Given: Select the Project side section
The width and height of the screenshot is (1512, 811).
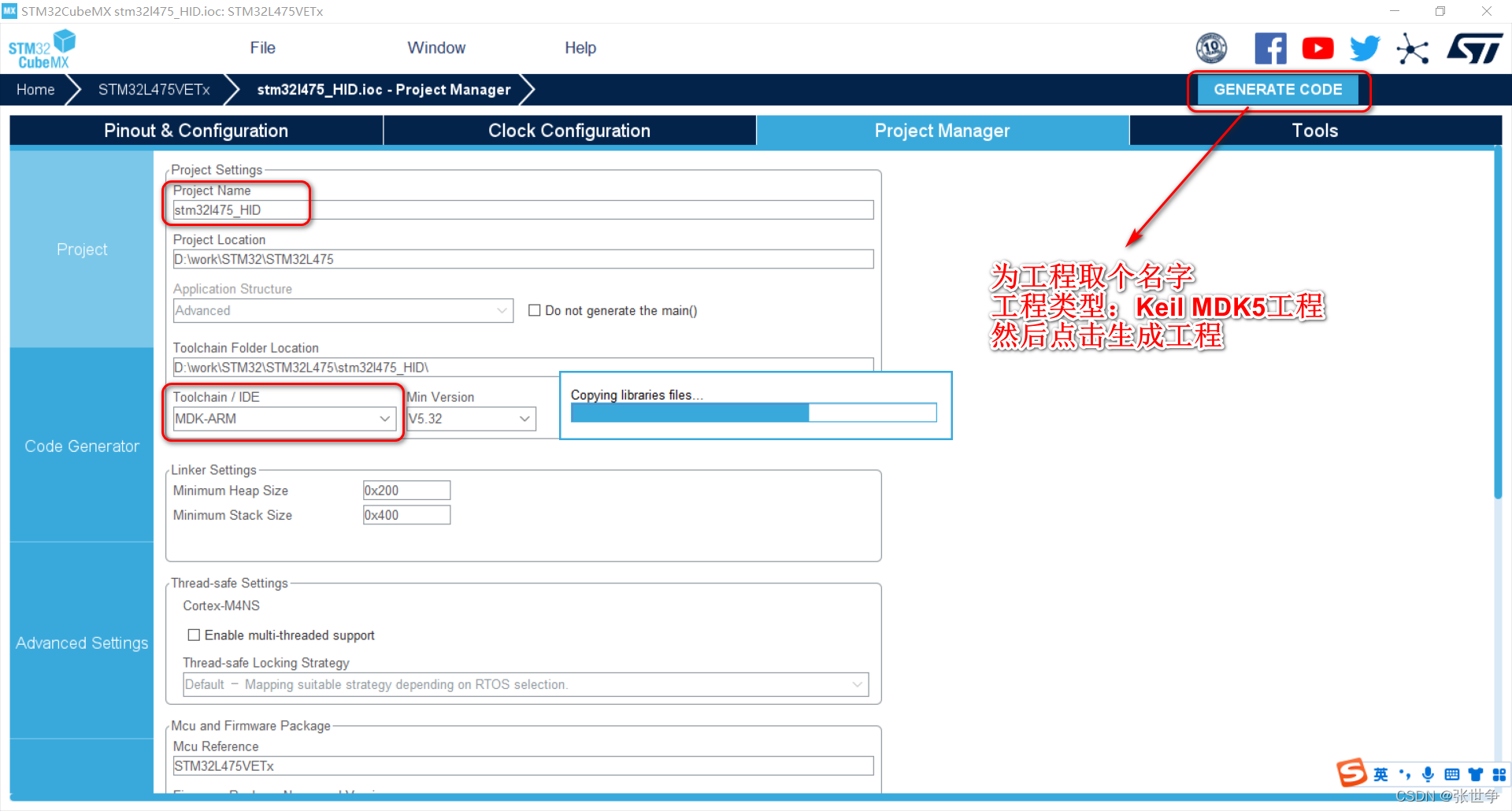Looking at the screenshot, I should click(82, 250).
